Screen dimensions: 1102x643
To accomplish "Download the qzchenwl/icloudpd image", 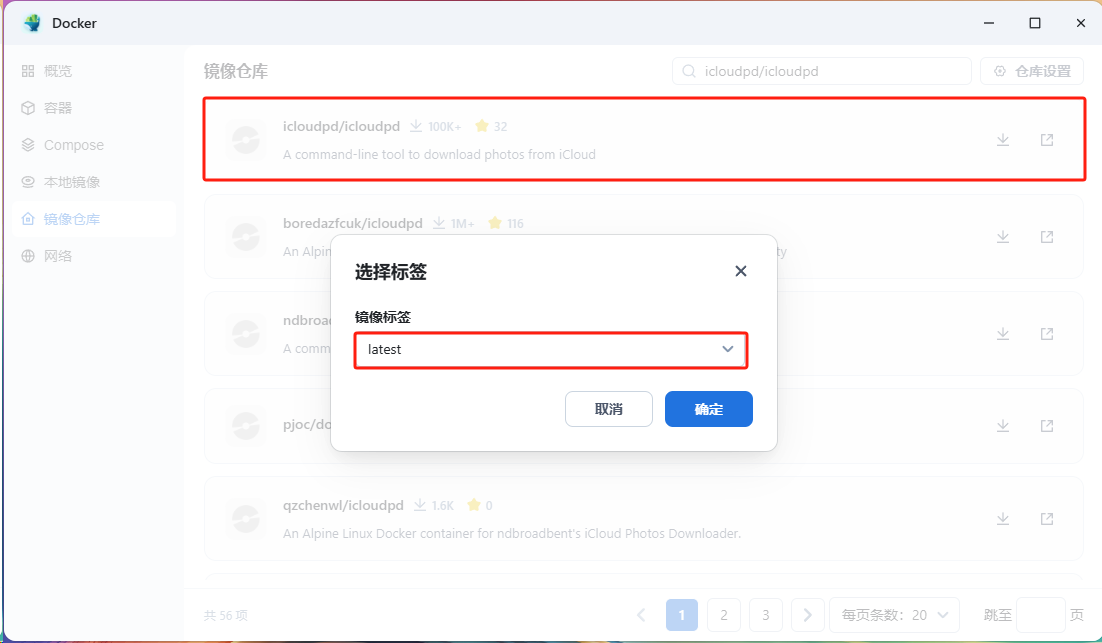I will (1003, 519).
